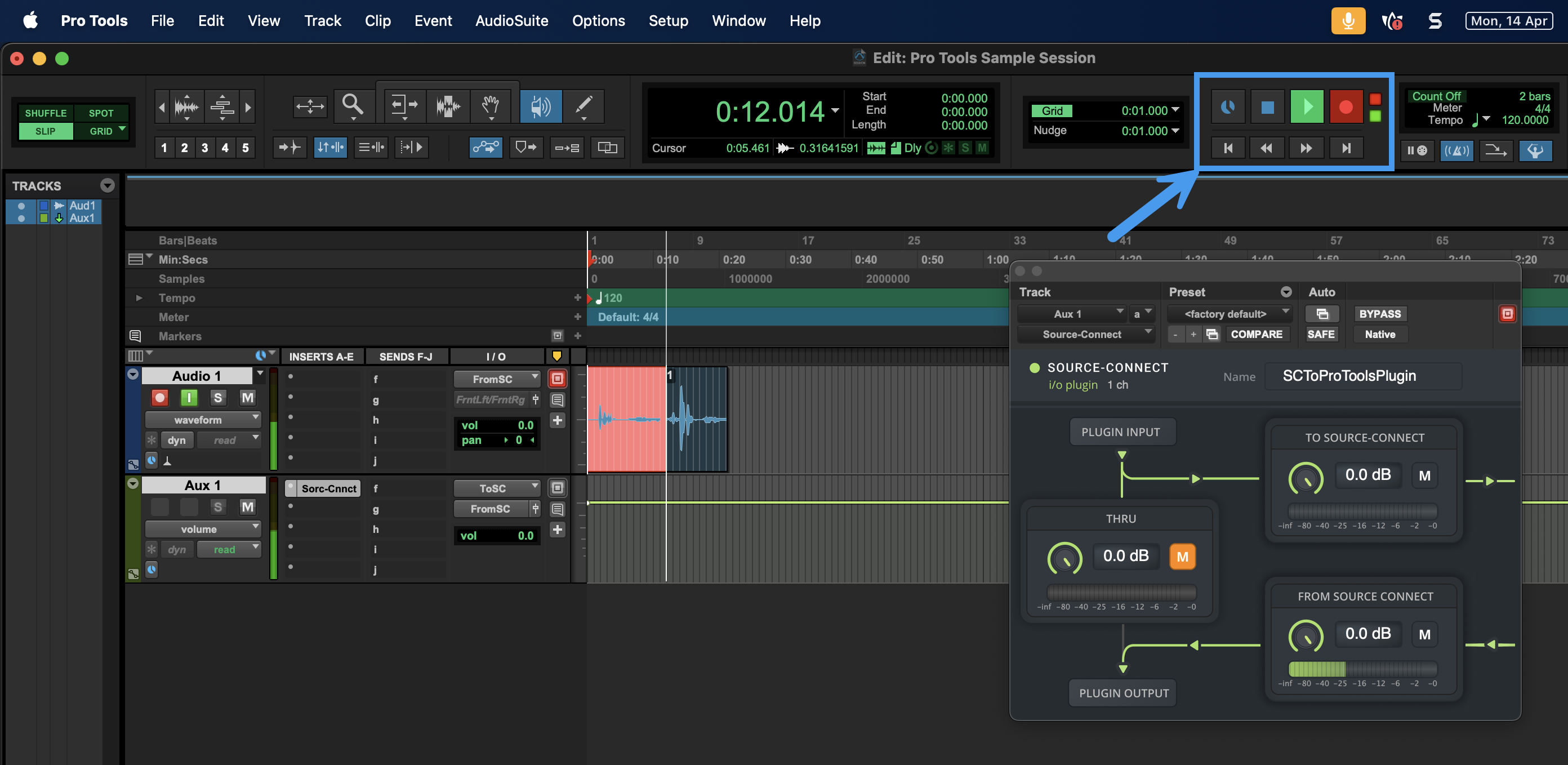
Task: Click the BYPASS plugin button
Action: [x=1379, y=314]
